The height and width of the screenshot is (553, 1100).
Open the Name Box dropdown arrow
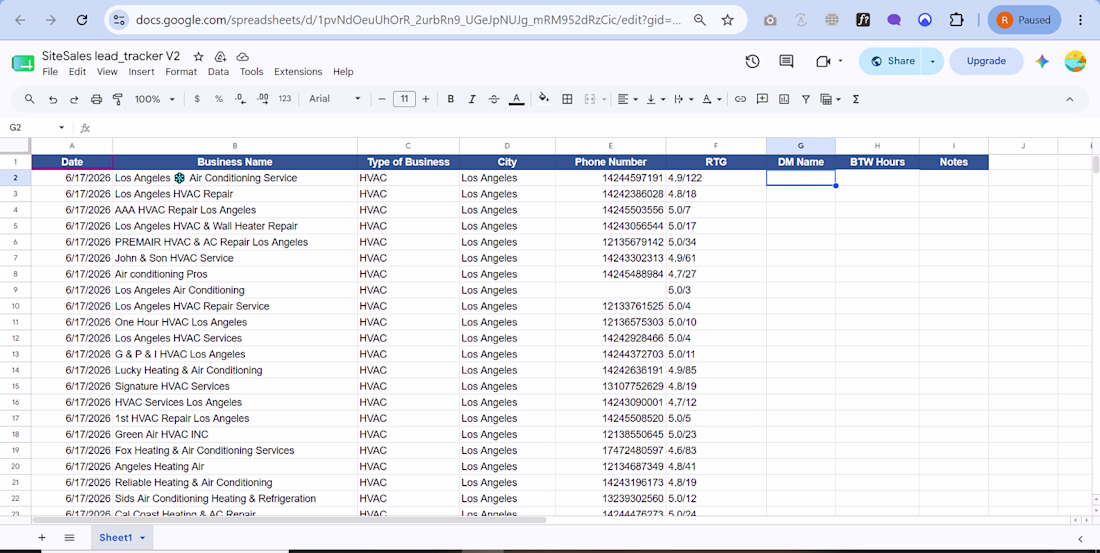[x=62, y=128]
